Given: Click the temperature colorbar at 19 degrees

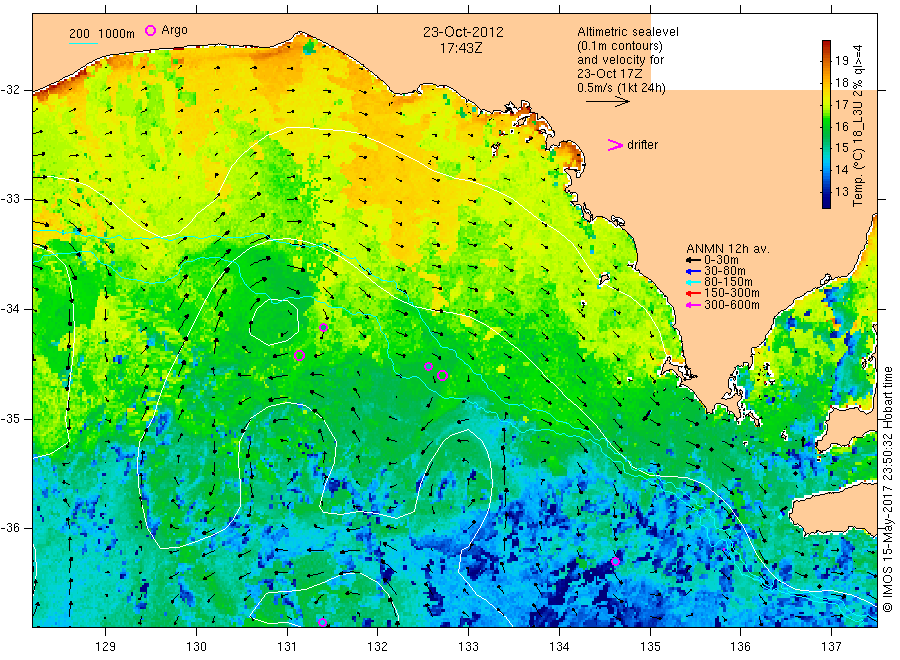Looking at the screenshot, I should (x=827, y=60).
